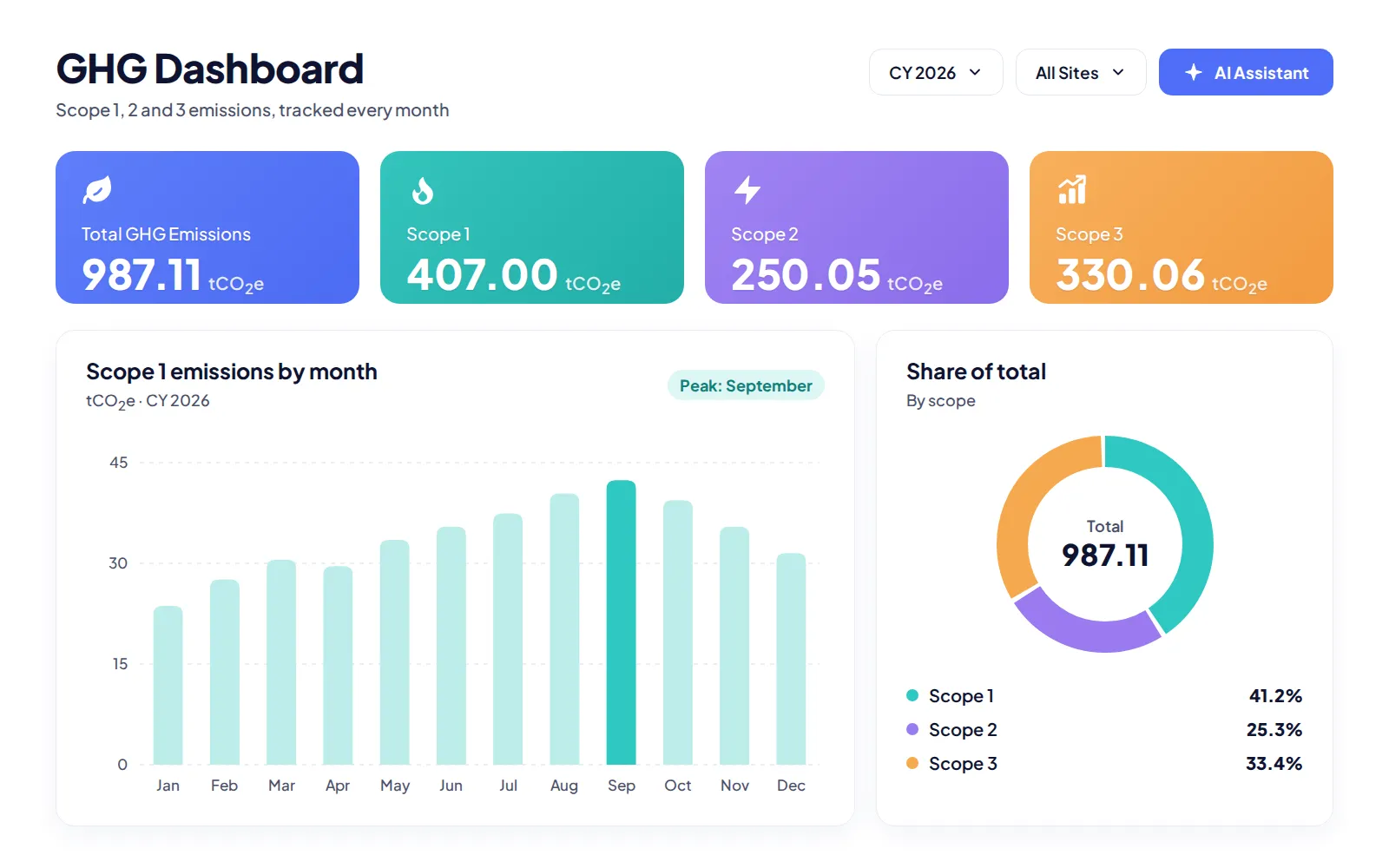Click the 25.3% share value
1389x868 pixels.
(1274, 729)
